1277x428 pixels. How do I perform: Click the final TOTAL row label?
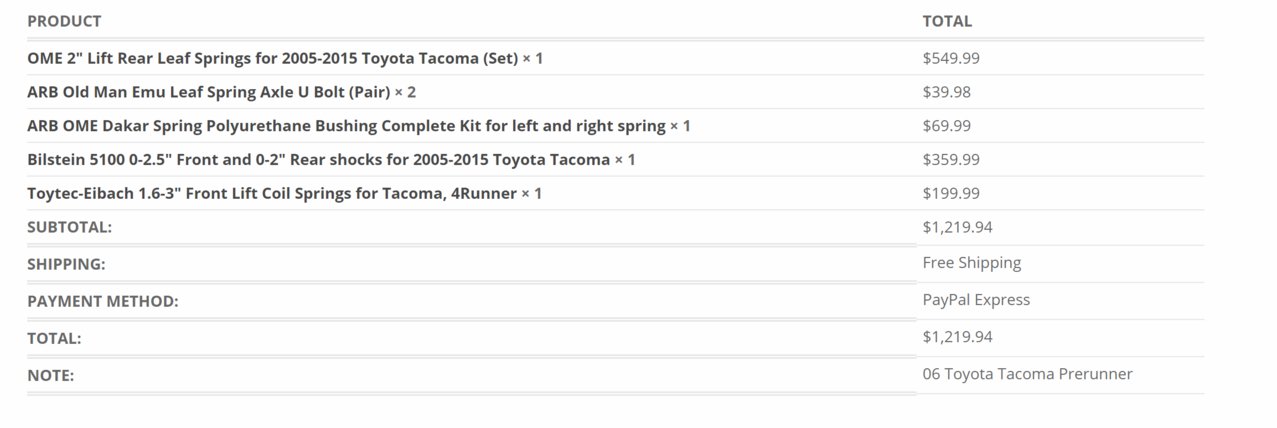pos(54,338)
